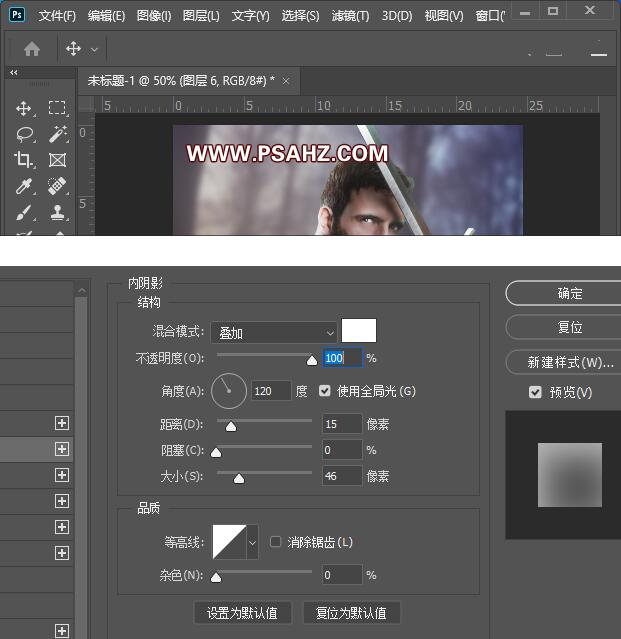Select the Lasso tool
Screen dimensions: 621x639
[25, 134]
